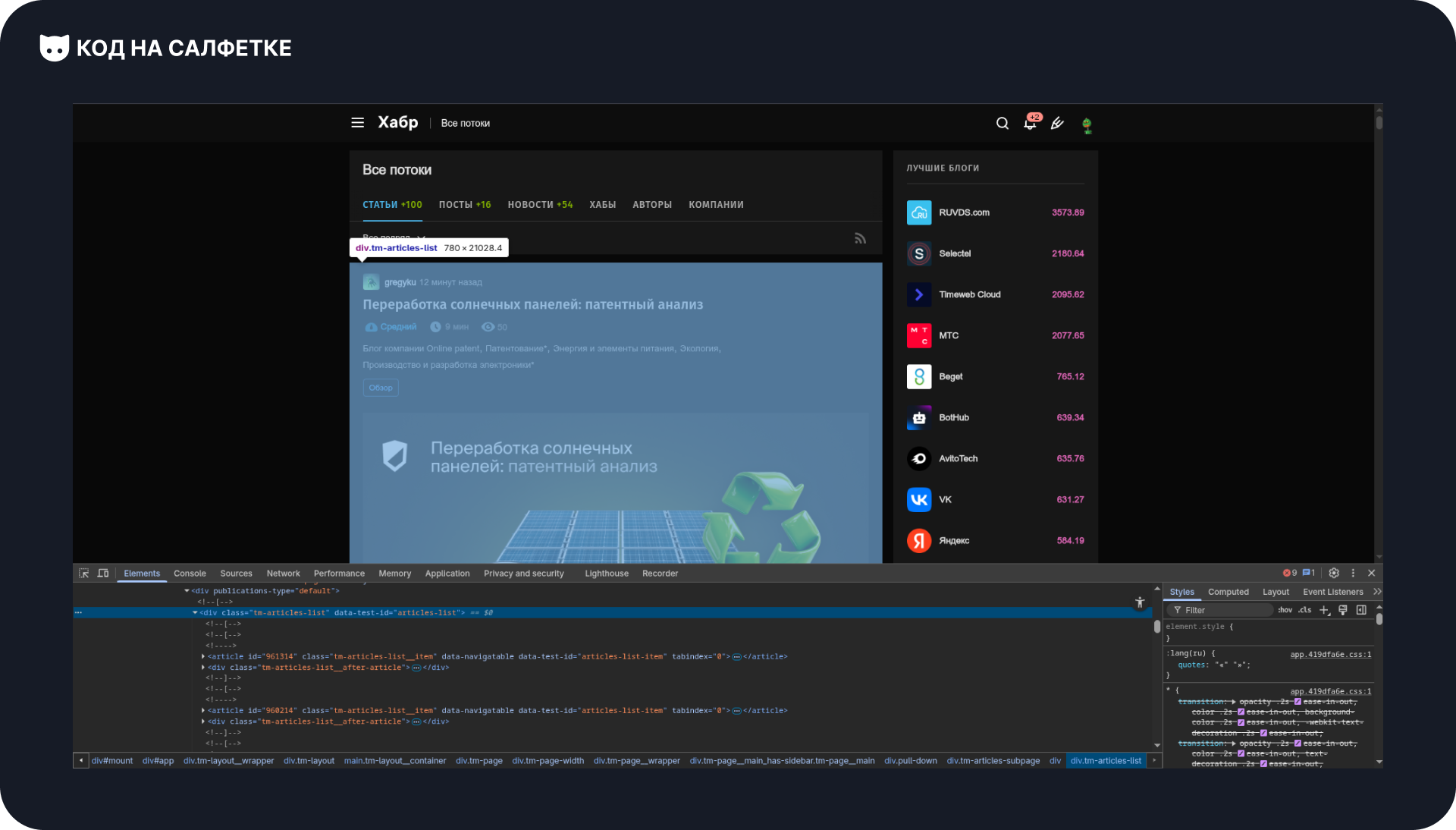This screenshot has height=830, width=1456.
Task: Activate the DevTools inspect element picker
Action: coord(84,574)
